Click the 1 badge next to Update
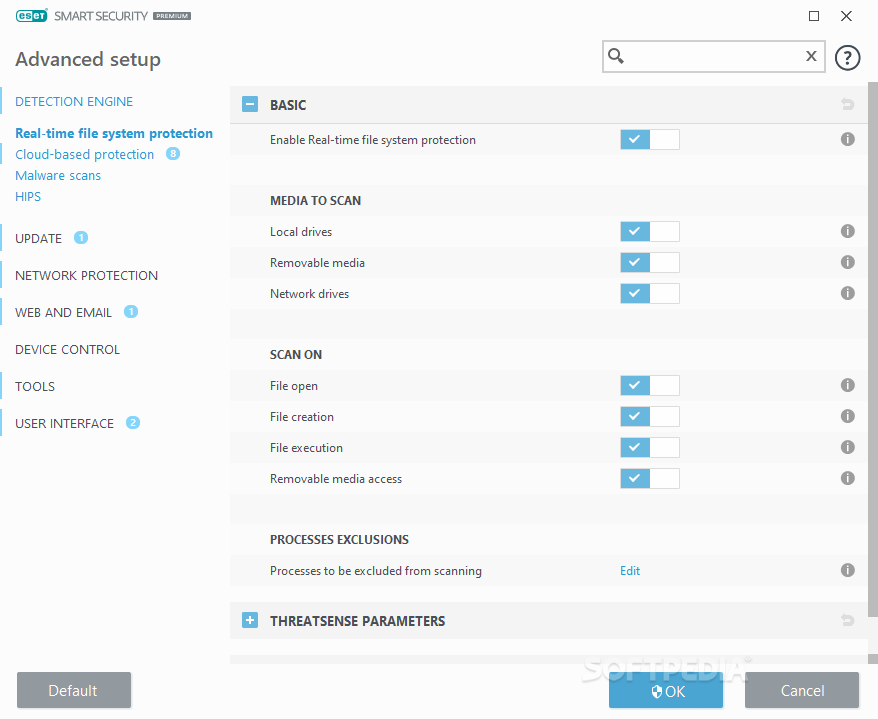The height and width of the screenshot is (719, 878). [81, 237]
